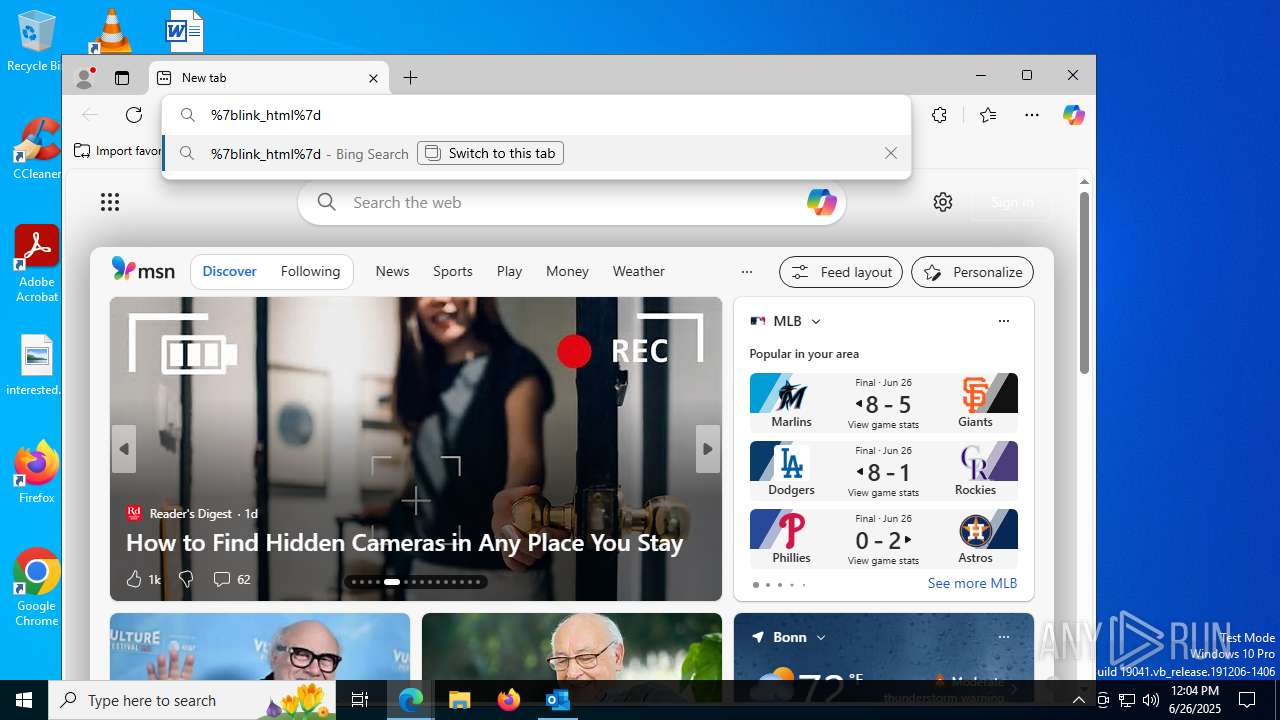
Task: Open Copilot icon in search box
Action: pos(822,202)
